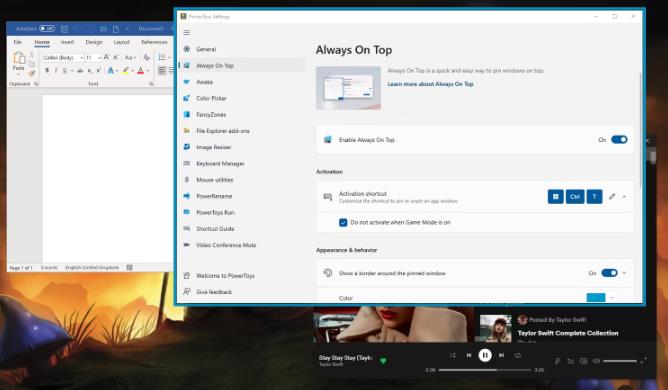This screenshot has width=668, height=390.
Task: Click the Format Painter icon in Word
Action: click(32, 74)
